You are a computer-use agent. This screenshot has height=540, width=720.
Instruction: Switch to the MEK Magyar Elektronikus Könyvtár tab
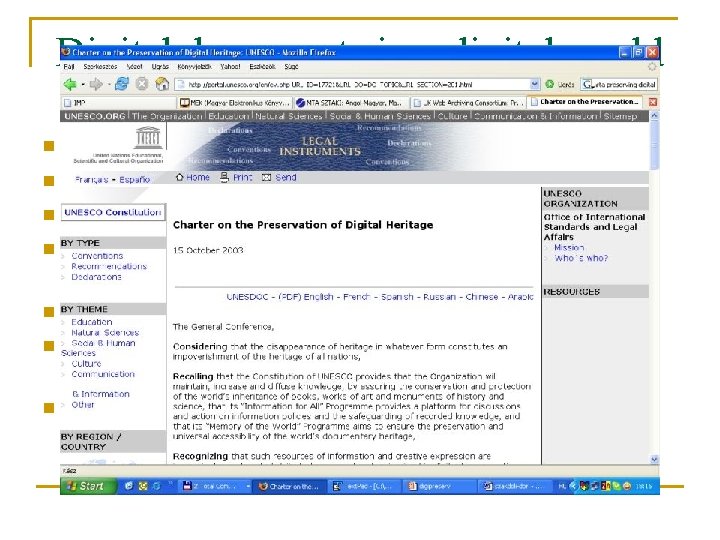tap(235, 102)
